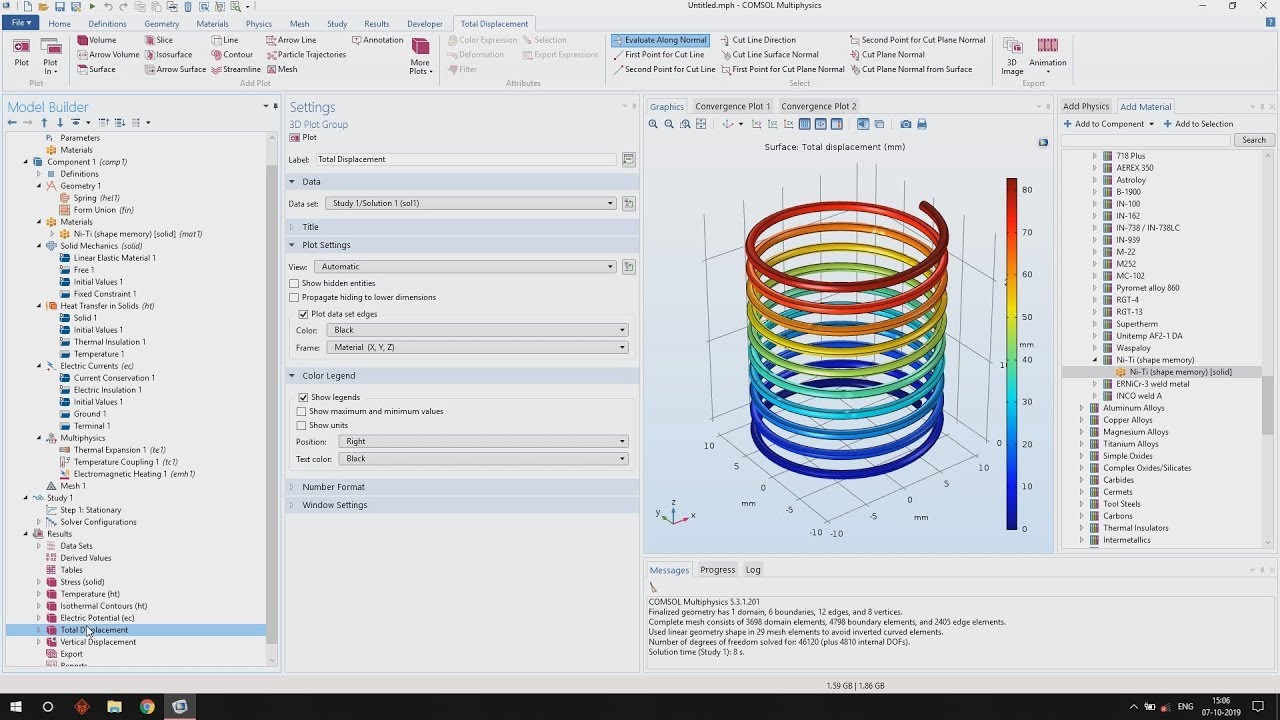Add an Arrow Volume plot
The height and width of the screenshot is (720, 1280).
pyautogui.click(x=107, y=55)
